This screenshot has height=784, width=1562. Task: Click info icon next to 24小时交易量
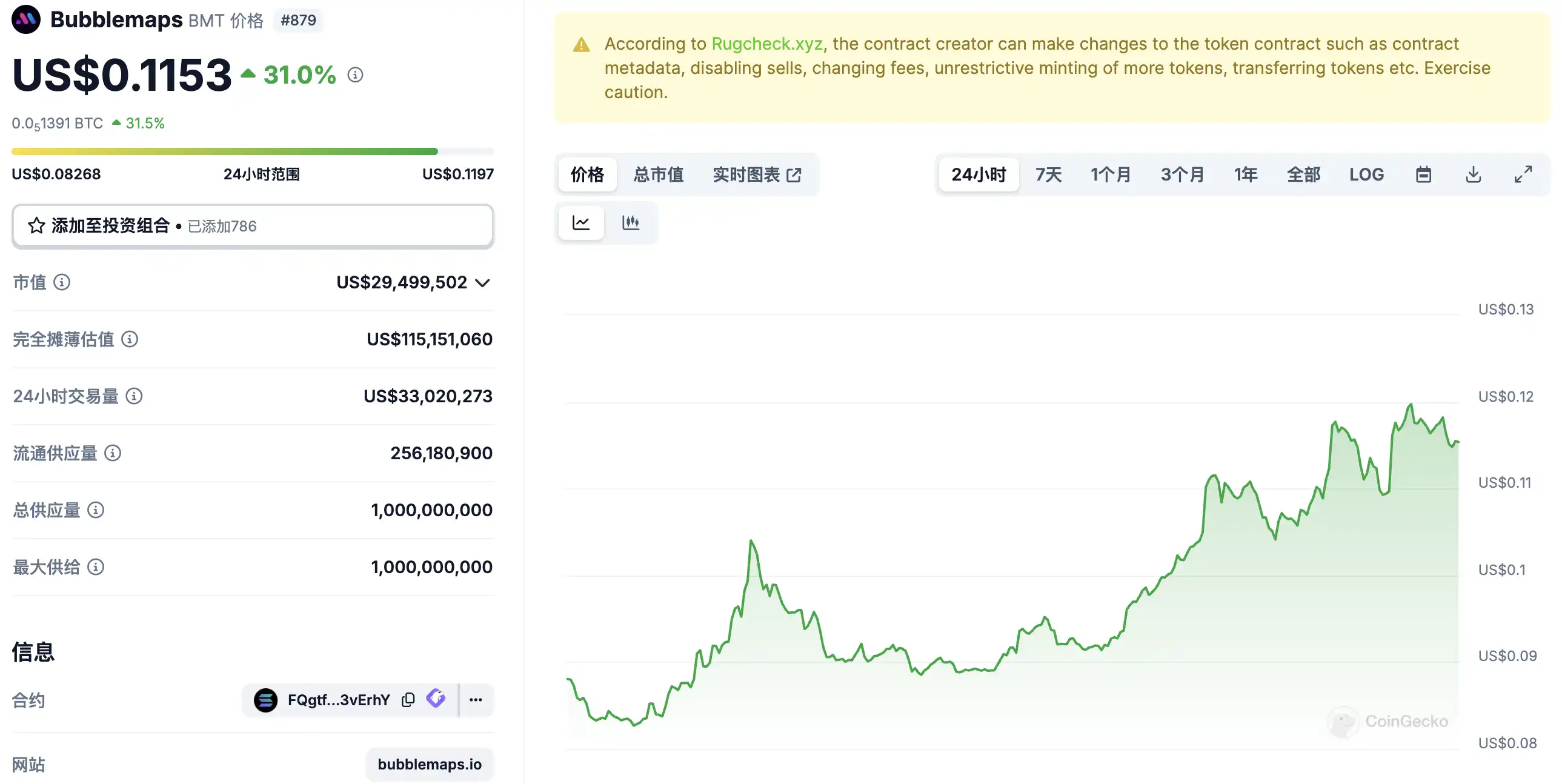(134, 396)
